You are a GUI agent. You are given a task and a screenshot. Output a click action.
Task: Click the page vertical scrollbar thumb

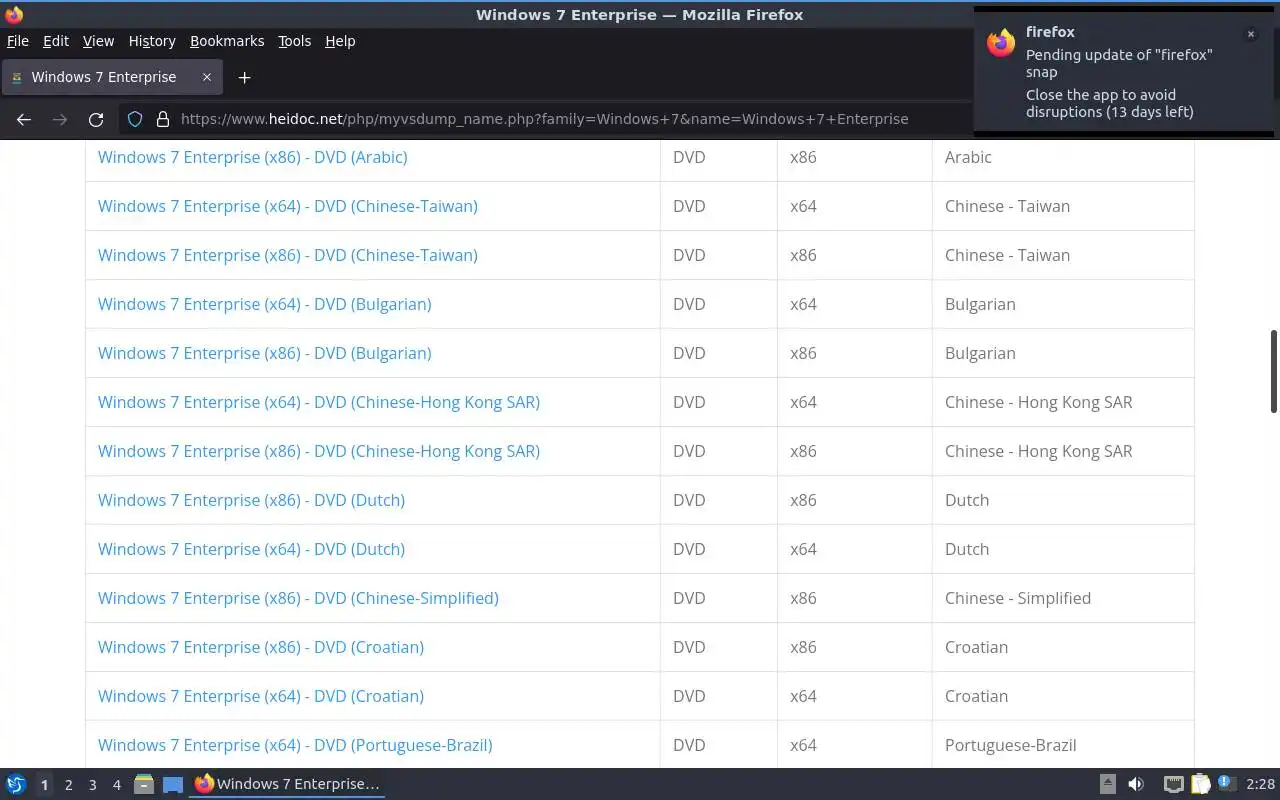coord(1273,370)
